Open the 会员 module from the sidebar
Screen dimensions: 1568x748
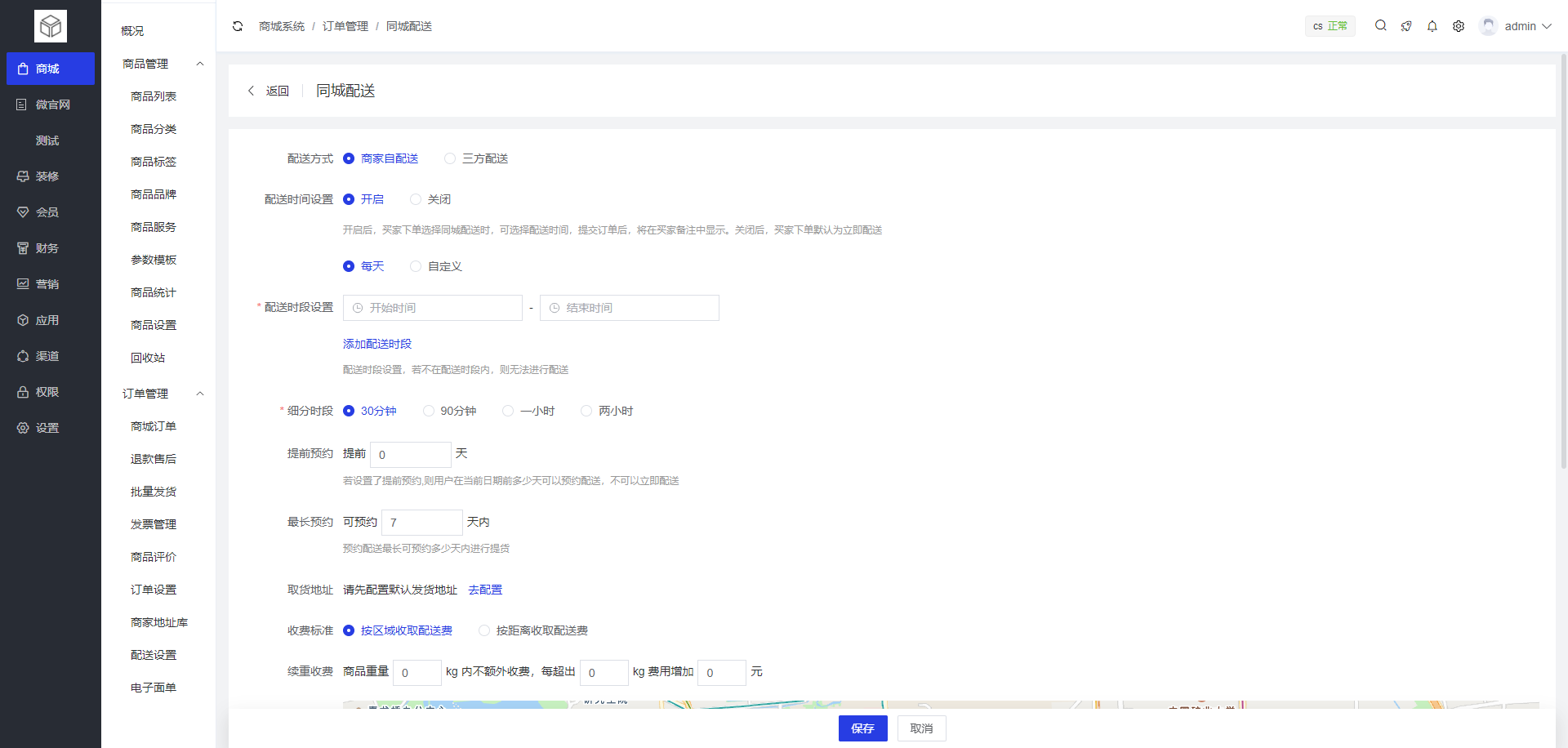[47, 211]
